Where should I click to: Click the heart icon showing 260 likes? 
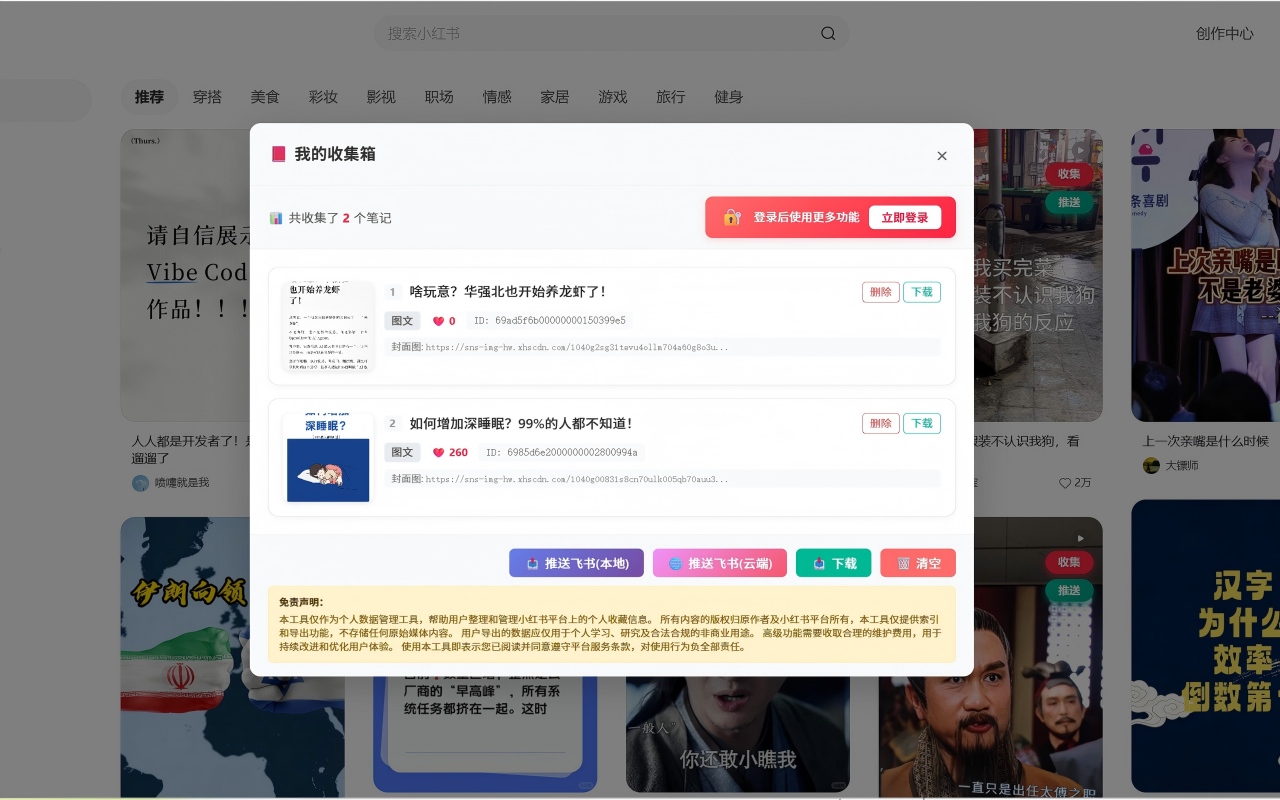[438, 452]
